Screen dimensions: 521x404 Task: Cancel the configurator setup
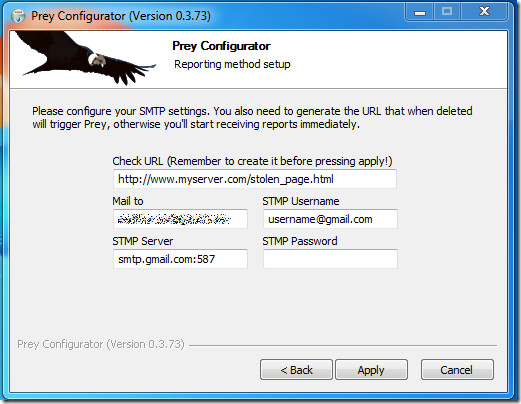coord(457,370)
